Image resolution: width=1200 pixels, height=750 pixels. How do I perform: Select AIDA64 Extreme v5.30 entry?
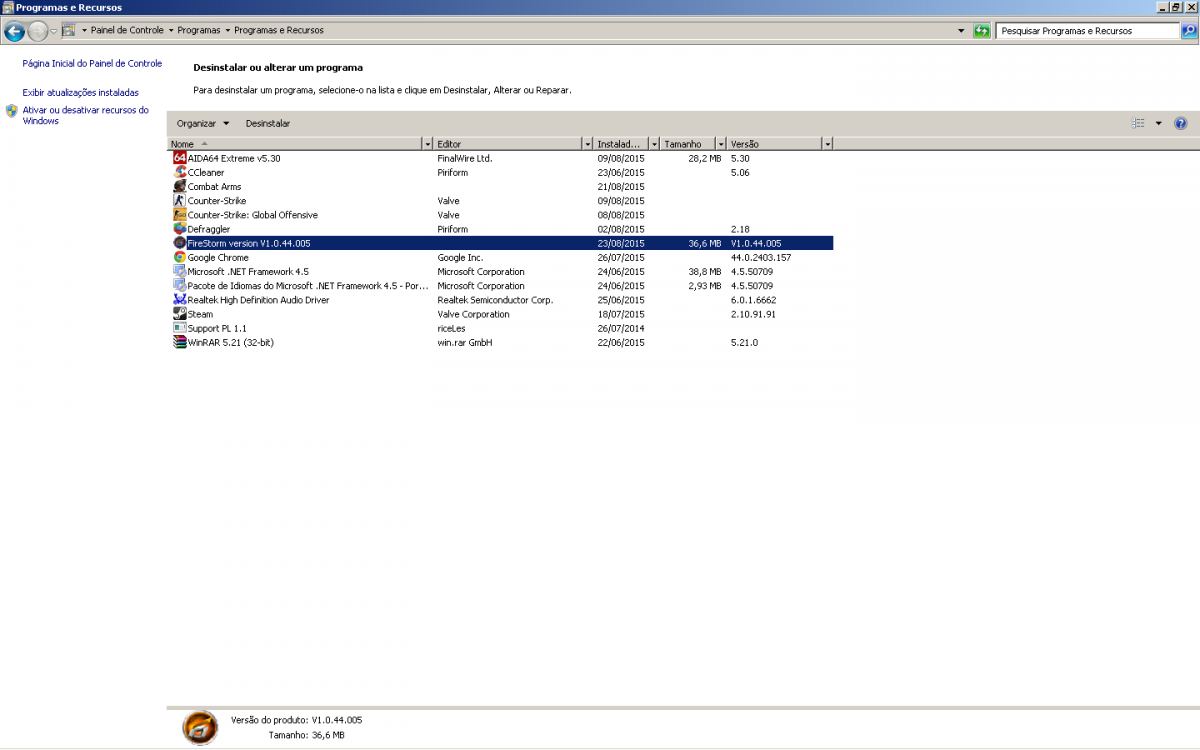point(234,158)
